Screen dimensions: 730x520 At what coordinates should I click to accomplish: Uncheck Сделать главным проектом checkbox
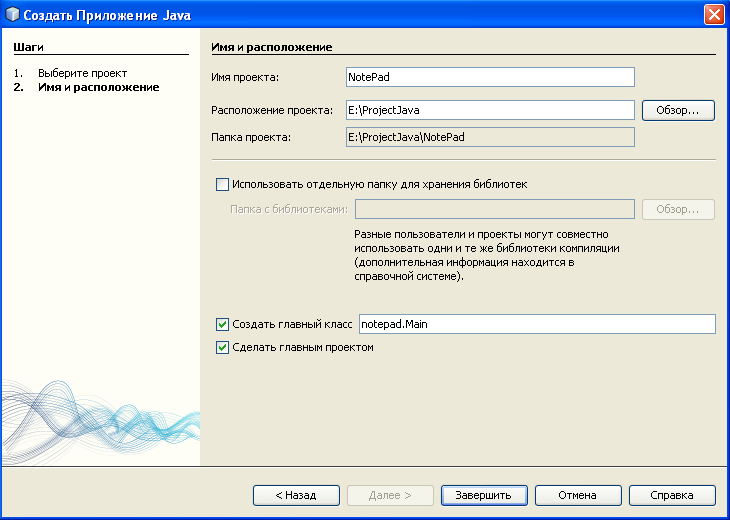(223, 347)
